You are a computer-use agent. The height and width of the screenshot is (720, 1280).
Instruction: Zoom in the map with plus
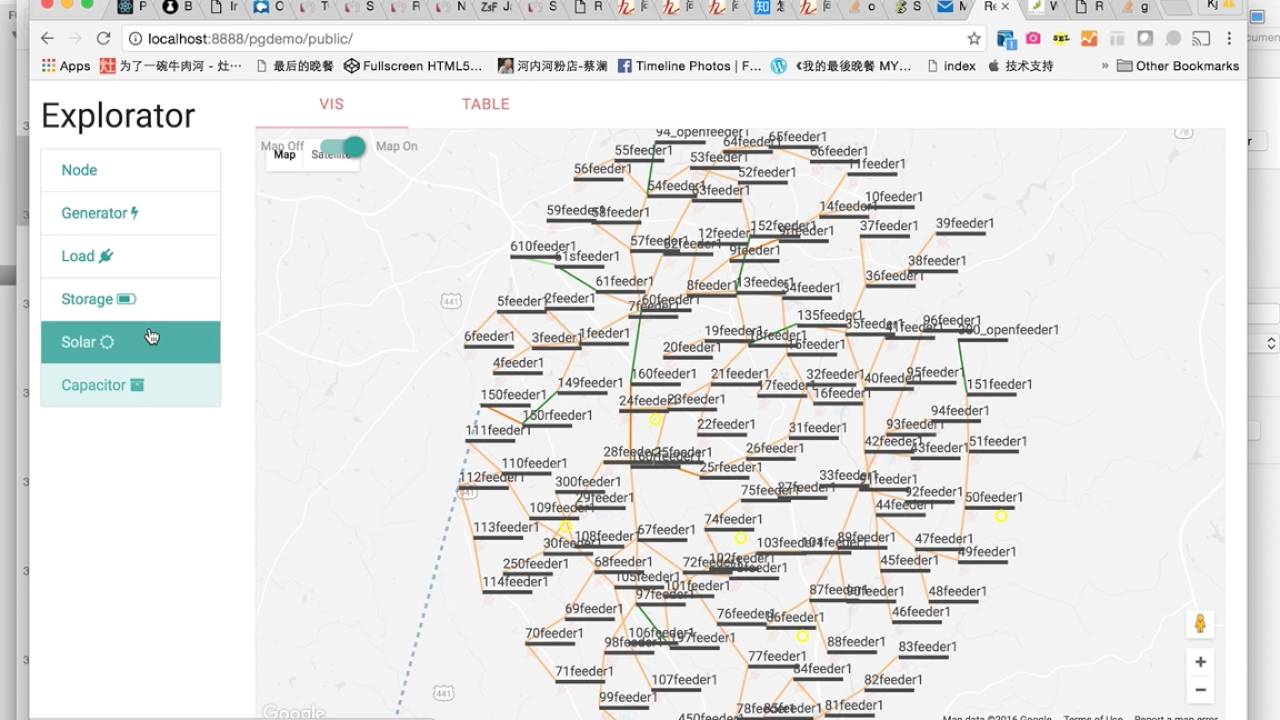point(1200,662)
